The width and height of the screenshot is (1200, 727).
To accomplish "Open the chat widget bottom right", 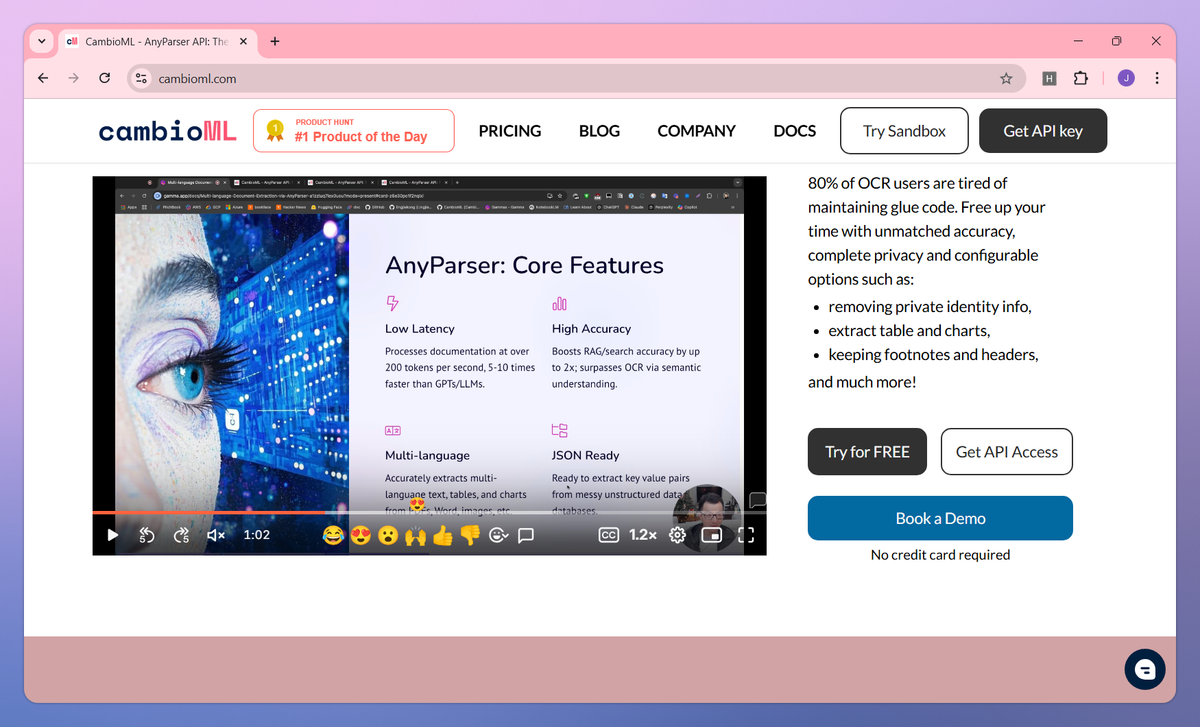I will [1144, 669].
